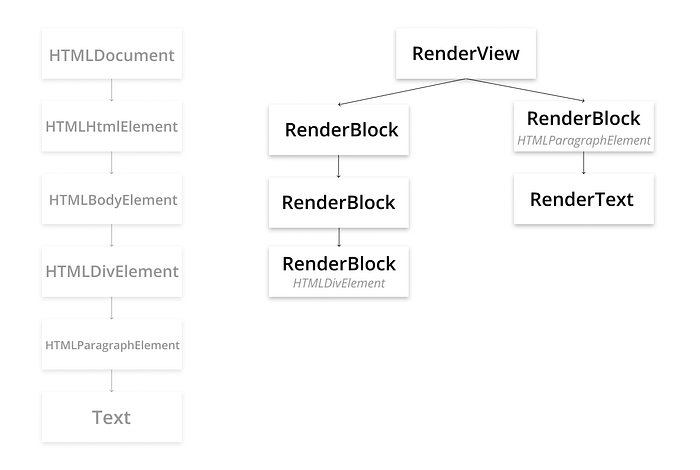Select the middle RenderBlock in left chain
The height and width of the screenshot is (470, 700).
tap(338, 203)
